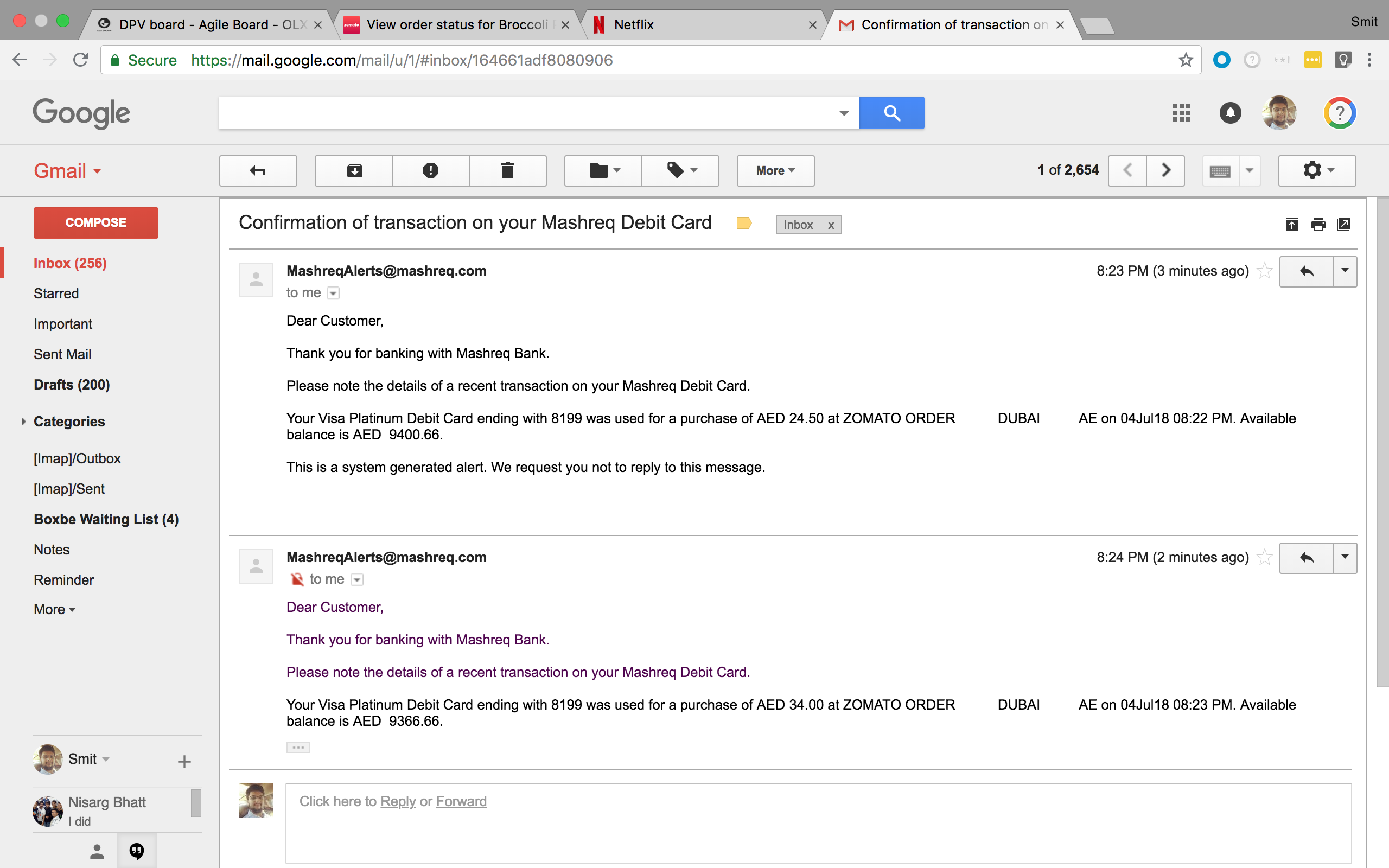Click the Report spam icon
1389x868 pixels.
pyautogui.click(x=430, y=170)
